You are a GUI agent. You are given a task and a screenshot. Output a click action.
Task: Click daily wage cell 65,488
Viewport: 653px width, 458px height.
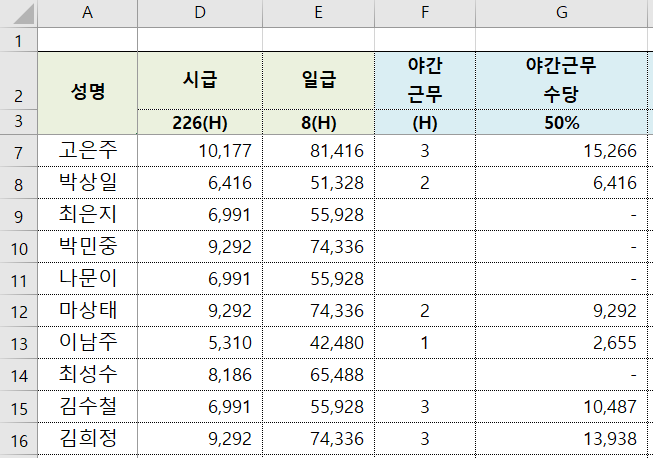pyautogui.click(x=319, y=375)
